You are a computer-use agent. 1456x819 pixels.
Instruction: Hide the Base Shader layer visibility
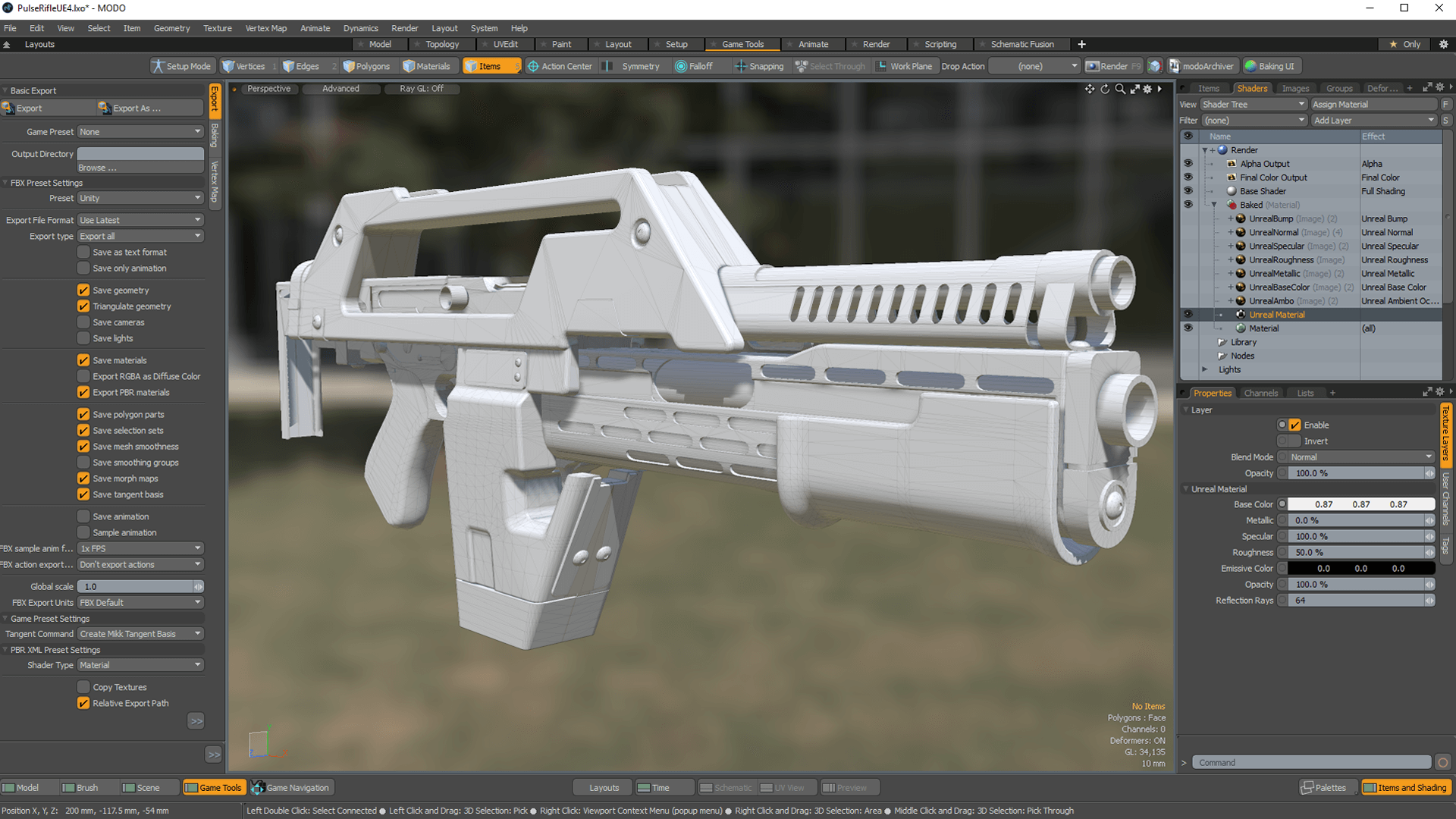pos(1188,191)
